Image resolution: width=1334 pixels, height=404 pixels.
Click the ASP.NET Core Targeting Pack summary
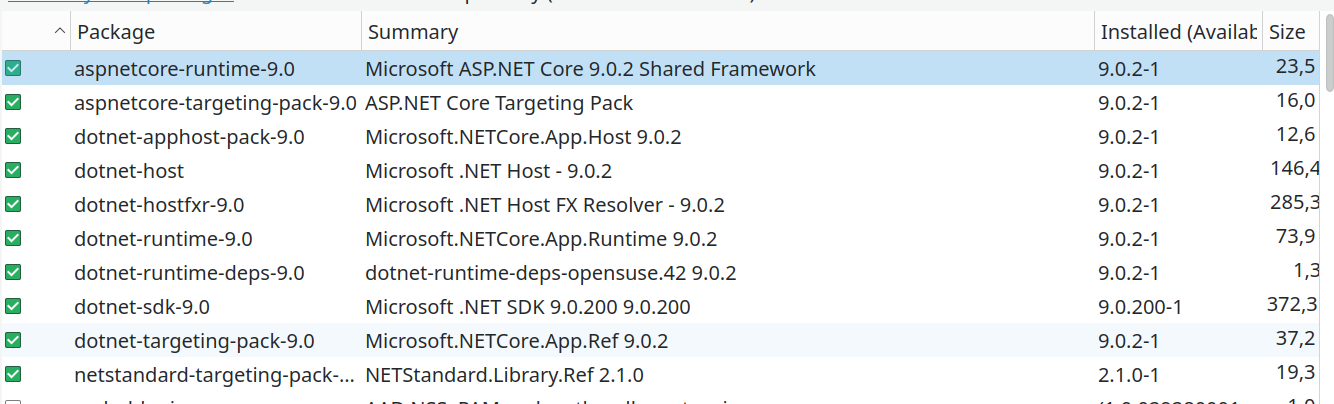click(499, 103)
